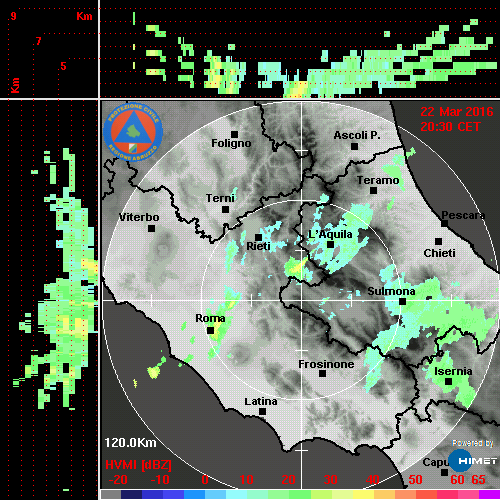Click the 'Isernia' city name label
The height and width of the screenshot is (500, 500).
453,371
